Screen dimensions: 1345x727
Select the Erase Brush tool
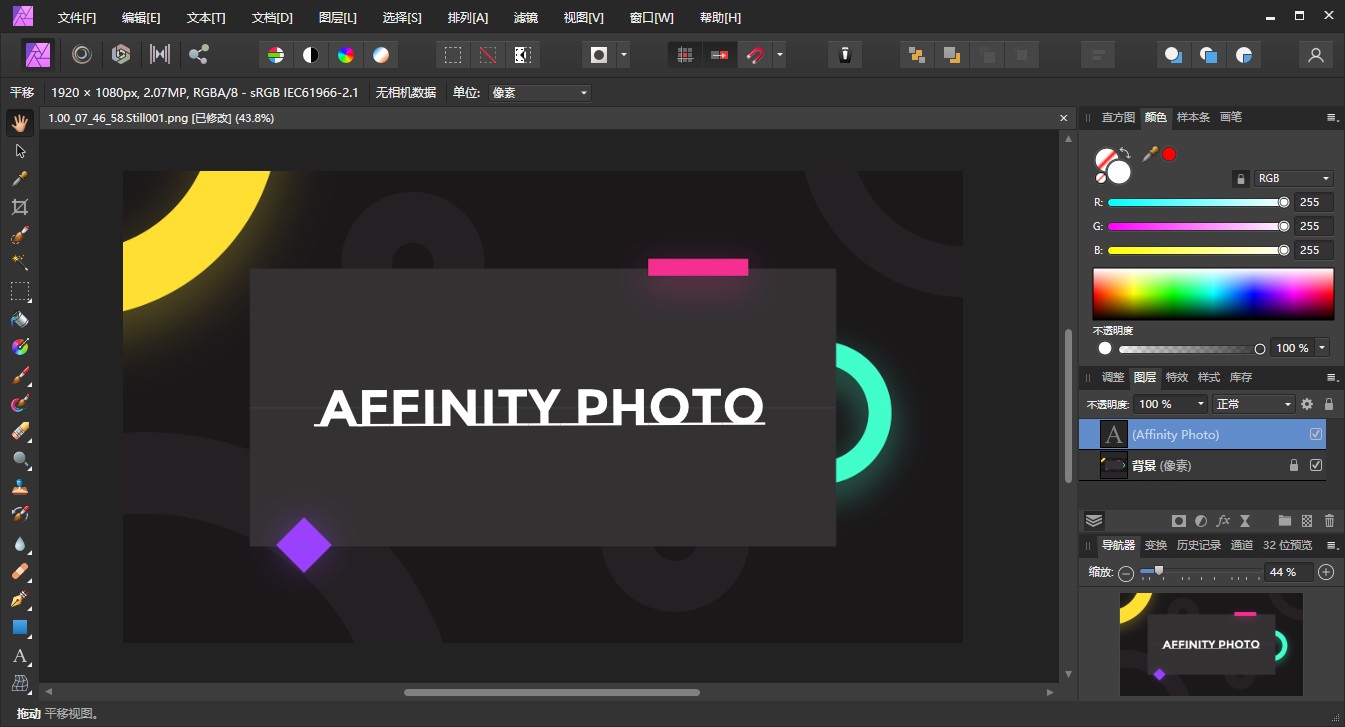point(20,431)
